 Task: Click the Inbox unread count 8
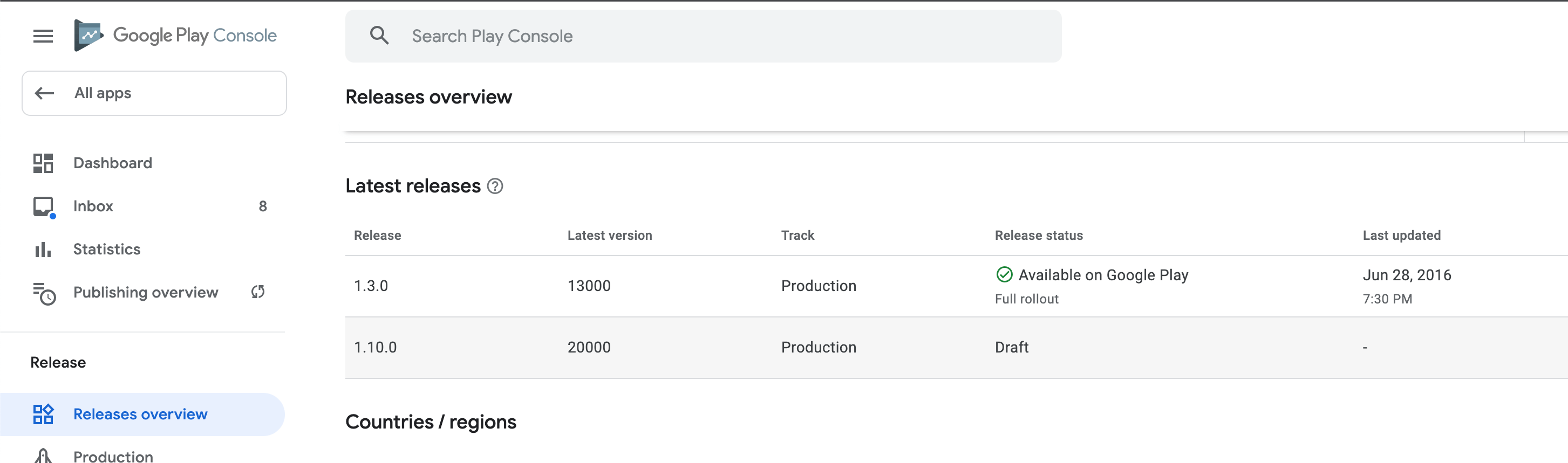pyautogui.click(x=262, y=206)
